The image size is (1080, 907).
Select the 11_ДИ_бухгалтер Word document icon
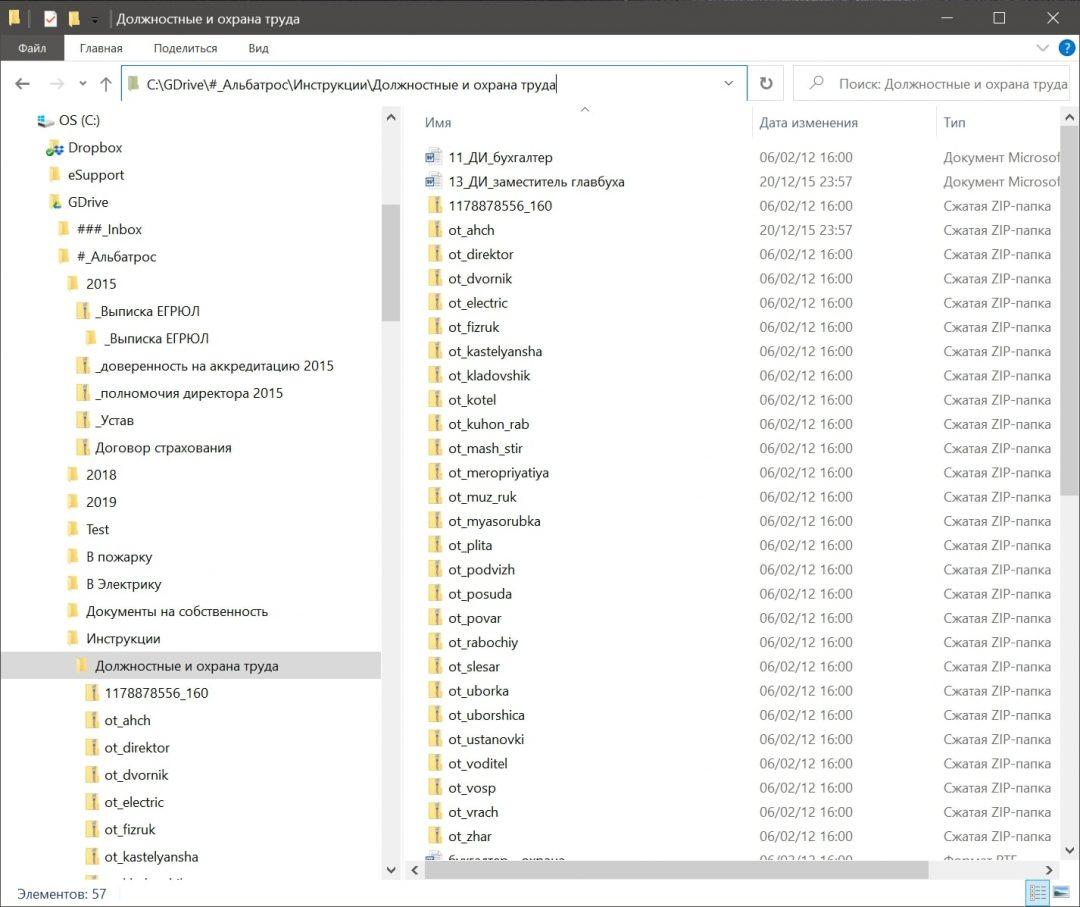[433, 157]
